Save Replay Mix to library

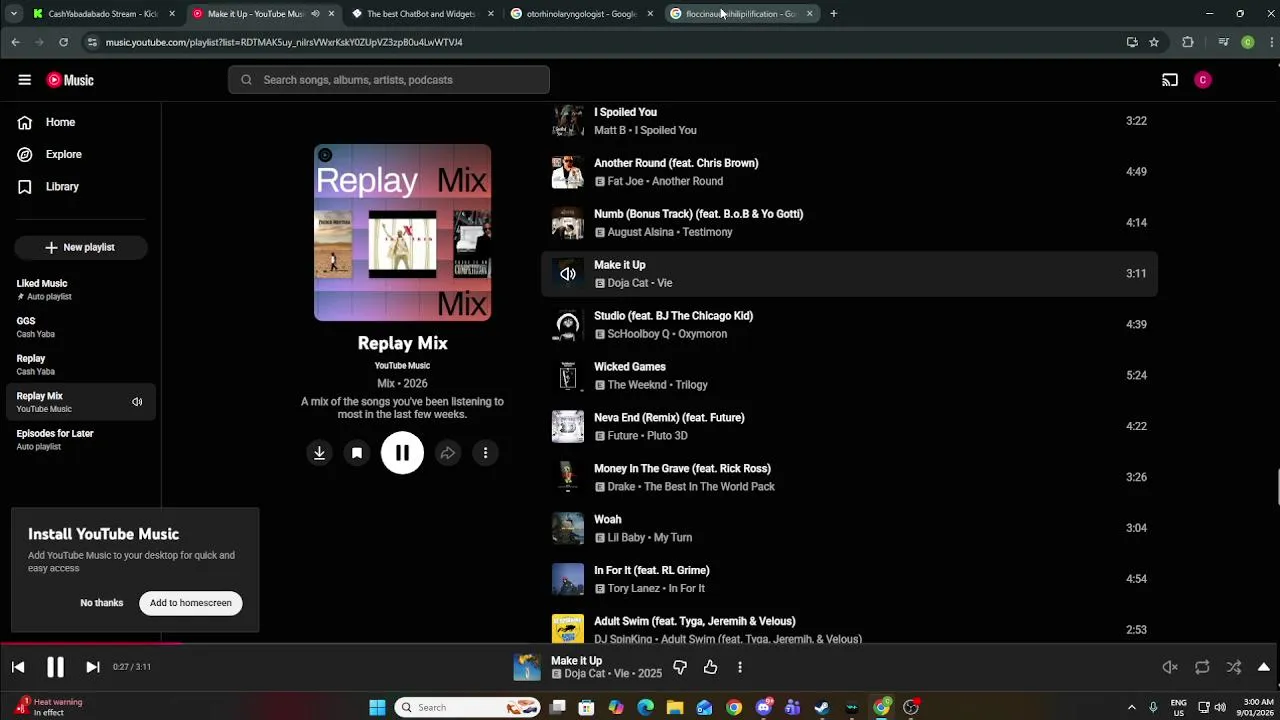(x=356, y=453)
